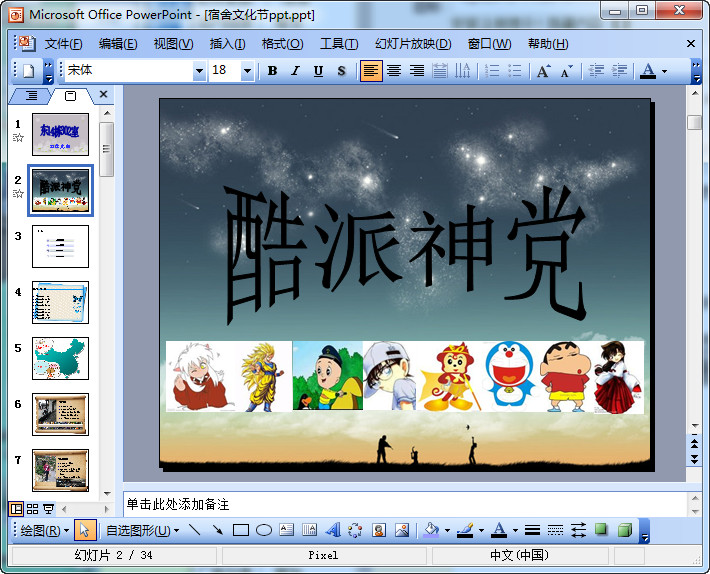Select the Rectangle tool
This screenshot has width=710, height=574.
(x=240, y=530)
